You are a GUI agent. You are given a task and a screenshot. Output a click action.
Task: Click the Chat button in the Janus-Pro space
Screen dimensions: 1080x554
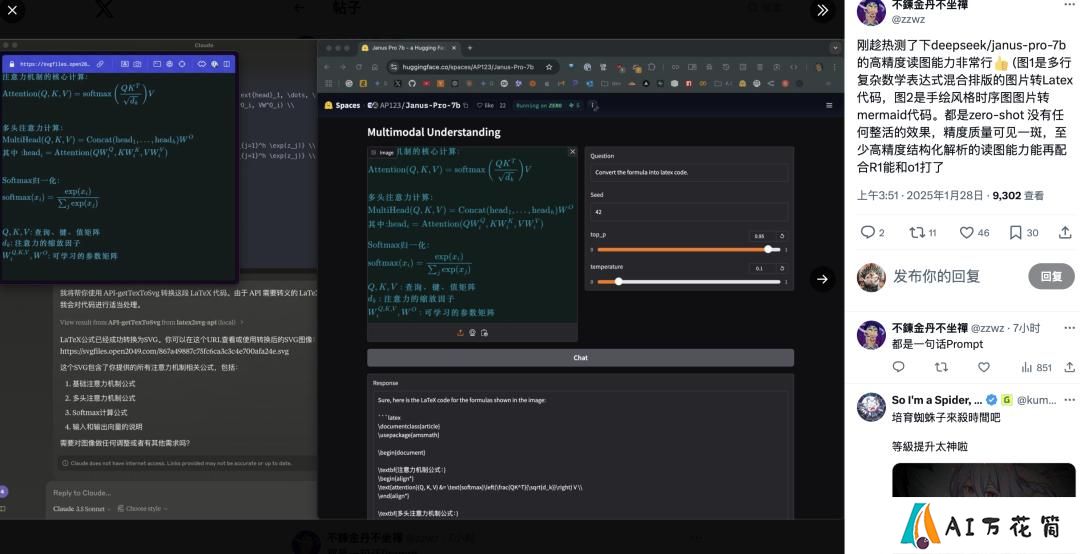coord(580,358)
